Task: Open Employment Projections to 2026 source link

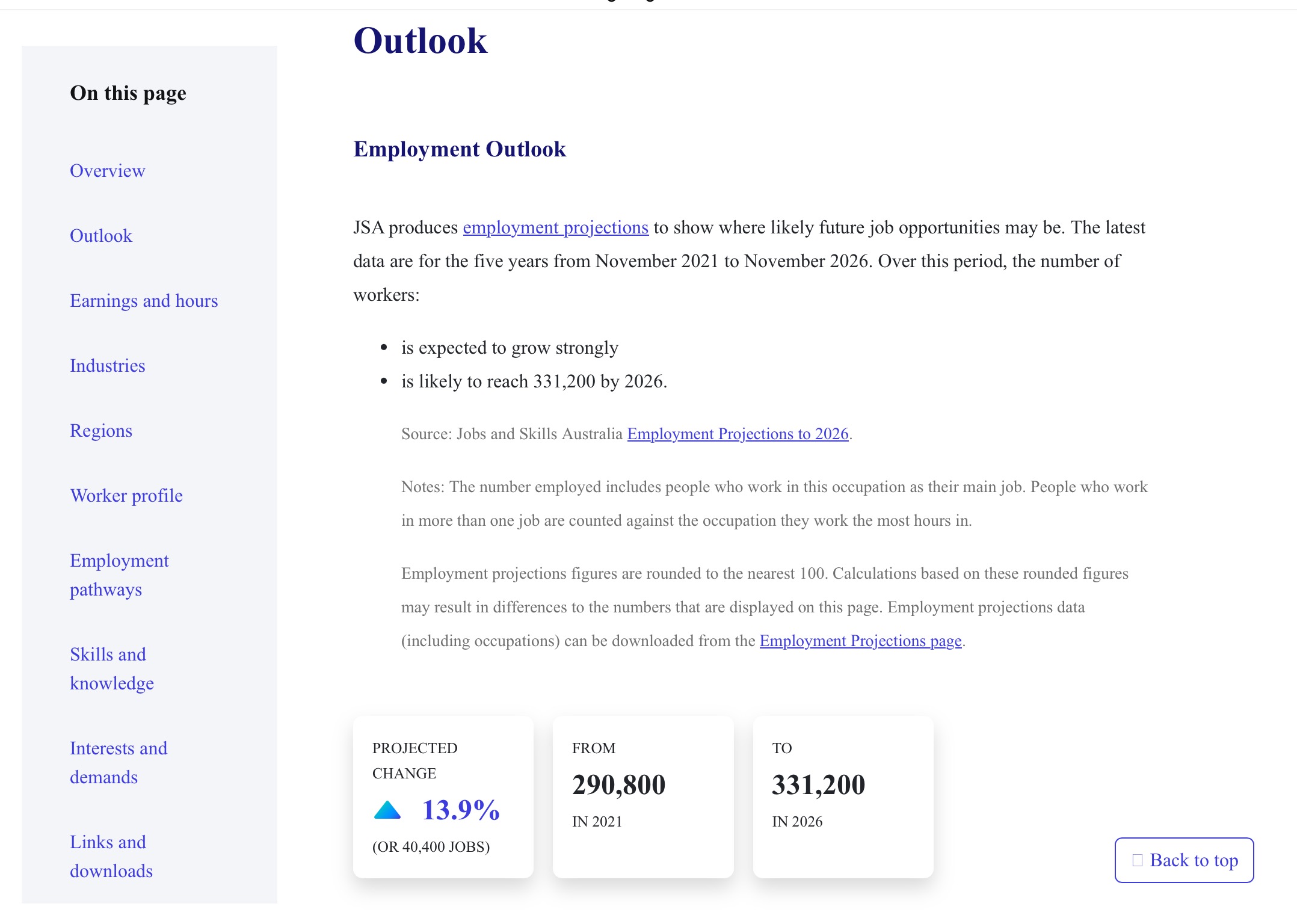Action: coord(738,434)
